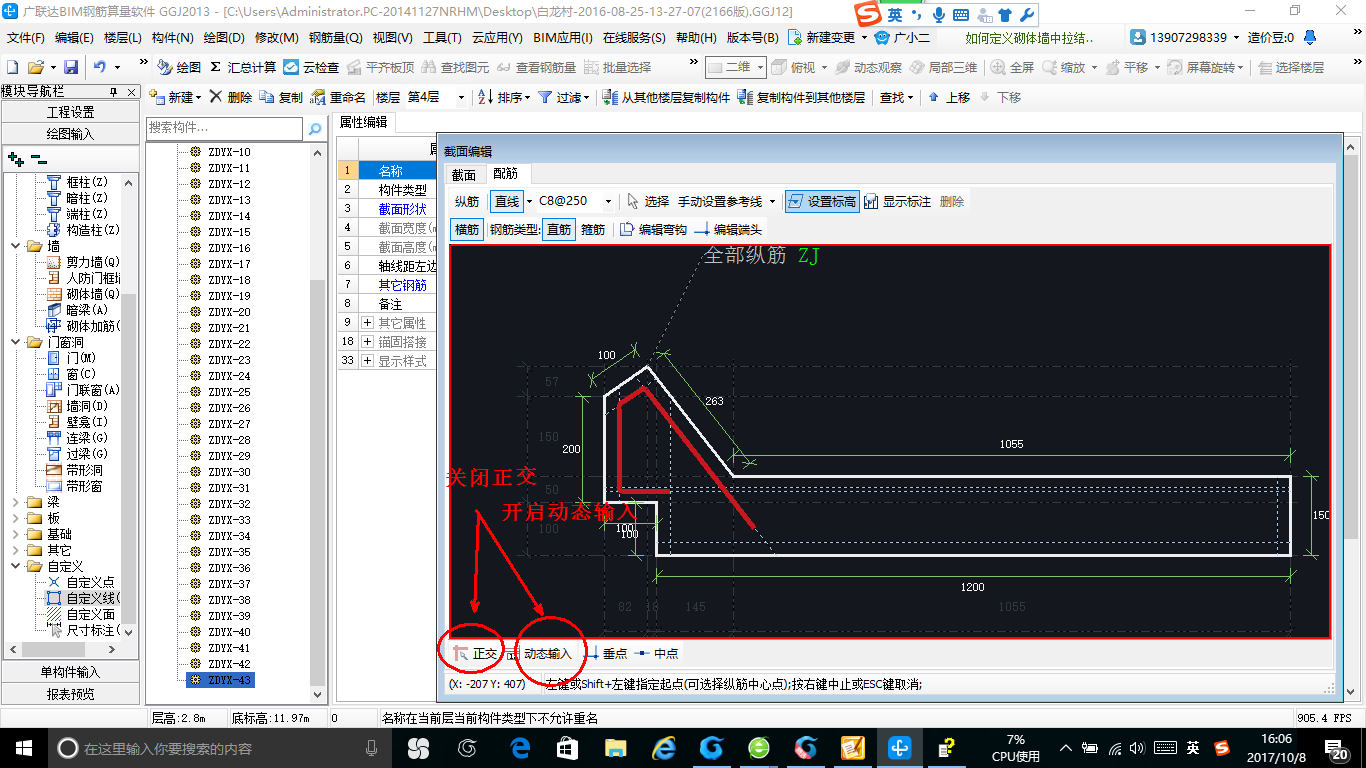Image resolution: width=1366 pixels, height=768 pixels.
Task: Click collapse-all minus icon in navigation tree
Action: (x=38, y=158)
